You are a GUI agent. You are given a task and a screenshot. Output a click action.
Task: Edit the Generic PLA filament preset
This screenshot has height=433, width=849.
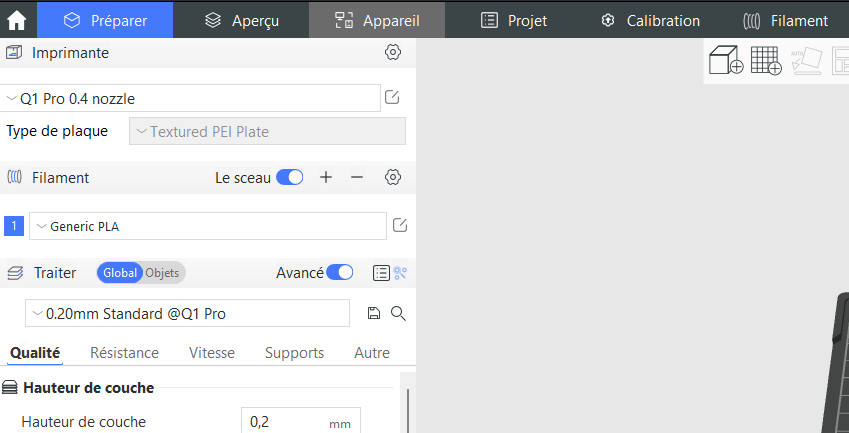click(x=400, y=225)
